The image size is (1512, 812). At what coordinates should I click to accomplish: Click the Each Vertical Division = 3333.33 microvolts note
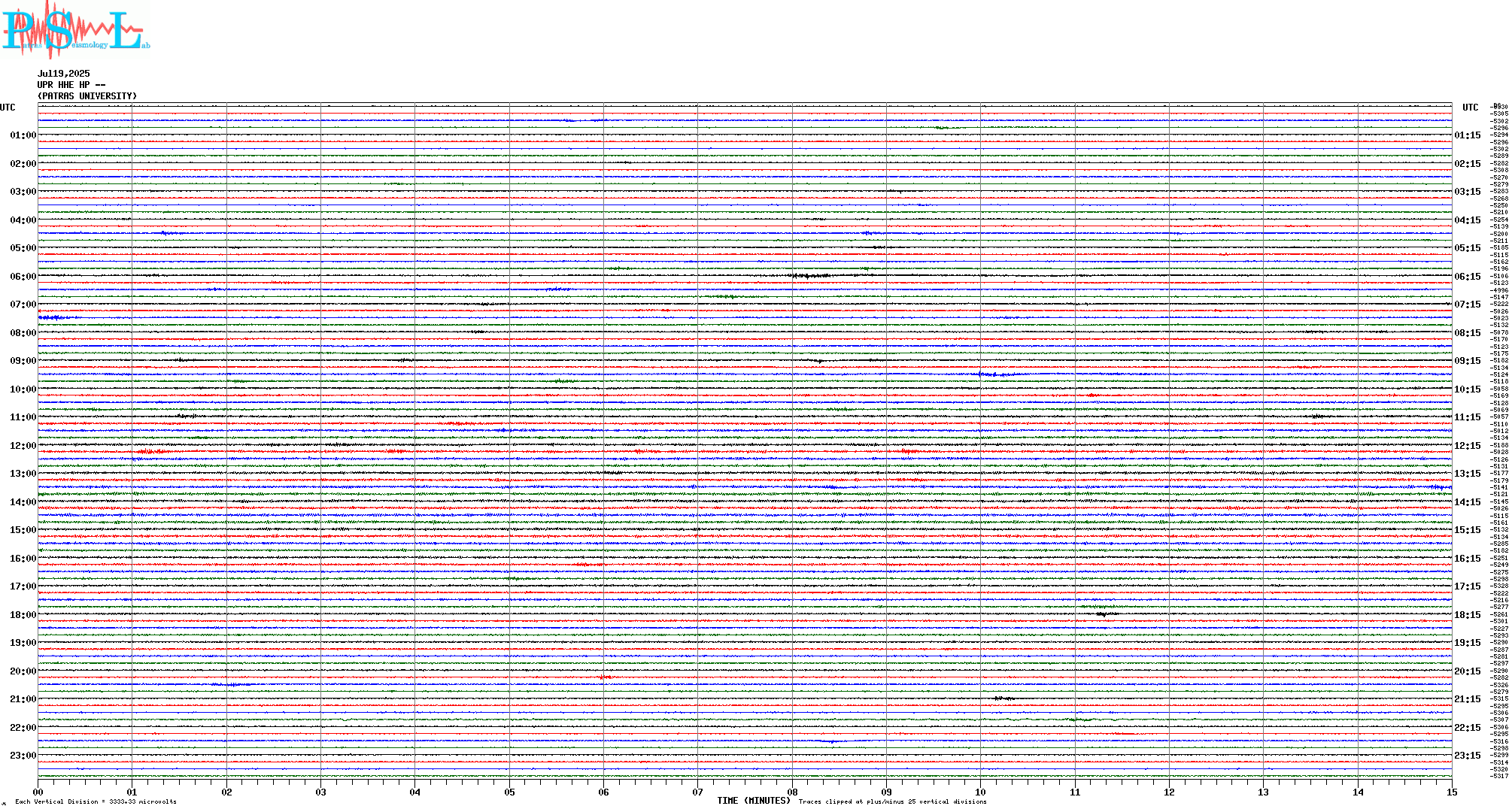click(96, 801)
